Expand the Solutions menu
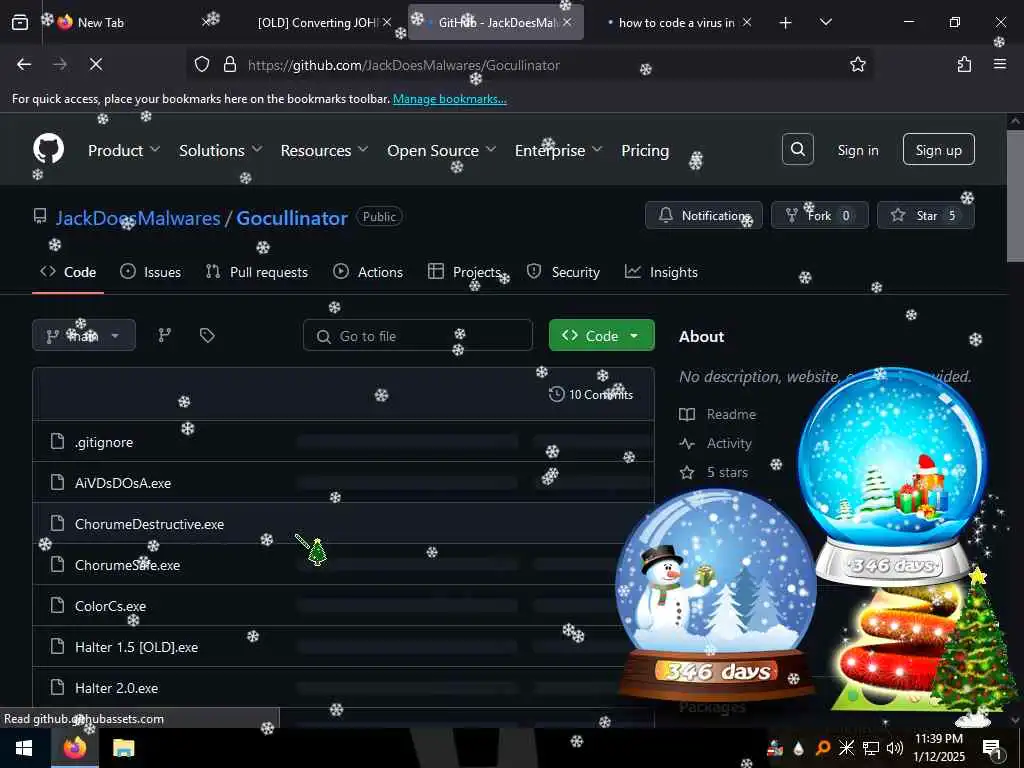1024x768 pixels. pyautogui.click(x=221, y=150)
